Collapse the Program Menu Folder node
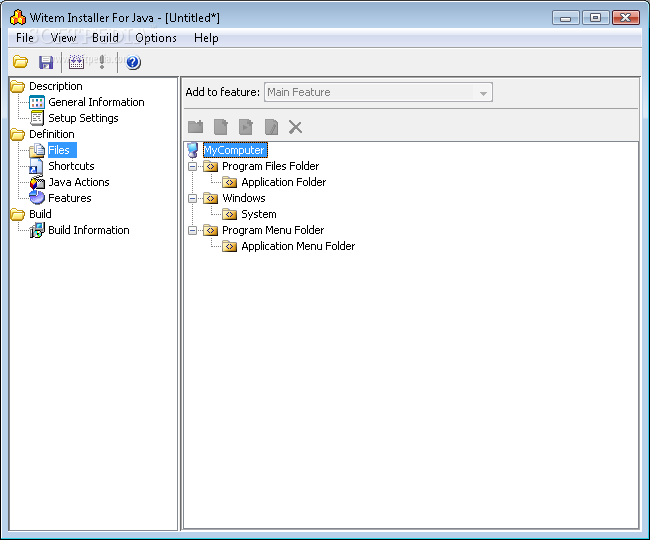650x540 pixels. (x=192, y=230)
